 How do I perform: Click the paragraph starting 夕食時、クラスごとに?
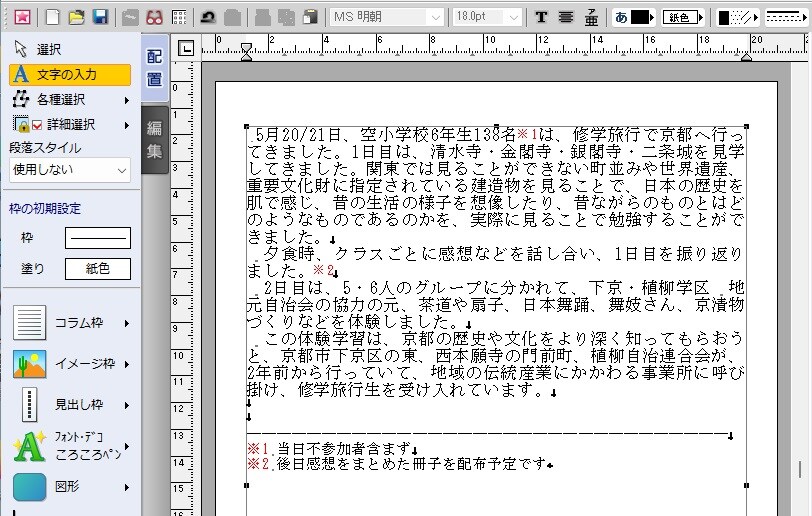tap(495, 262)
